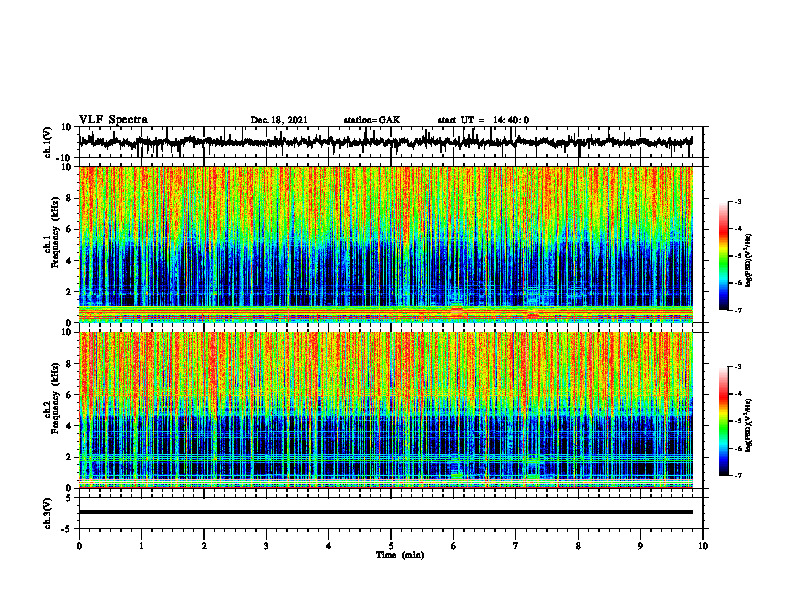Click the "ch.3(V)" axis label
This screenshot has height=612, width=792.
point(47,513)
